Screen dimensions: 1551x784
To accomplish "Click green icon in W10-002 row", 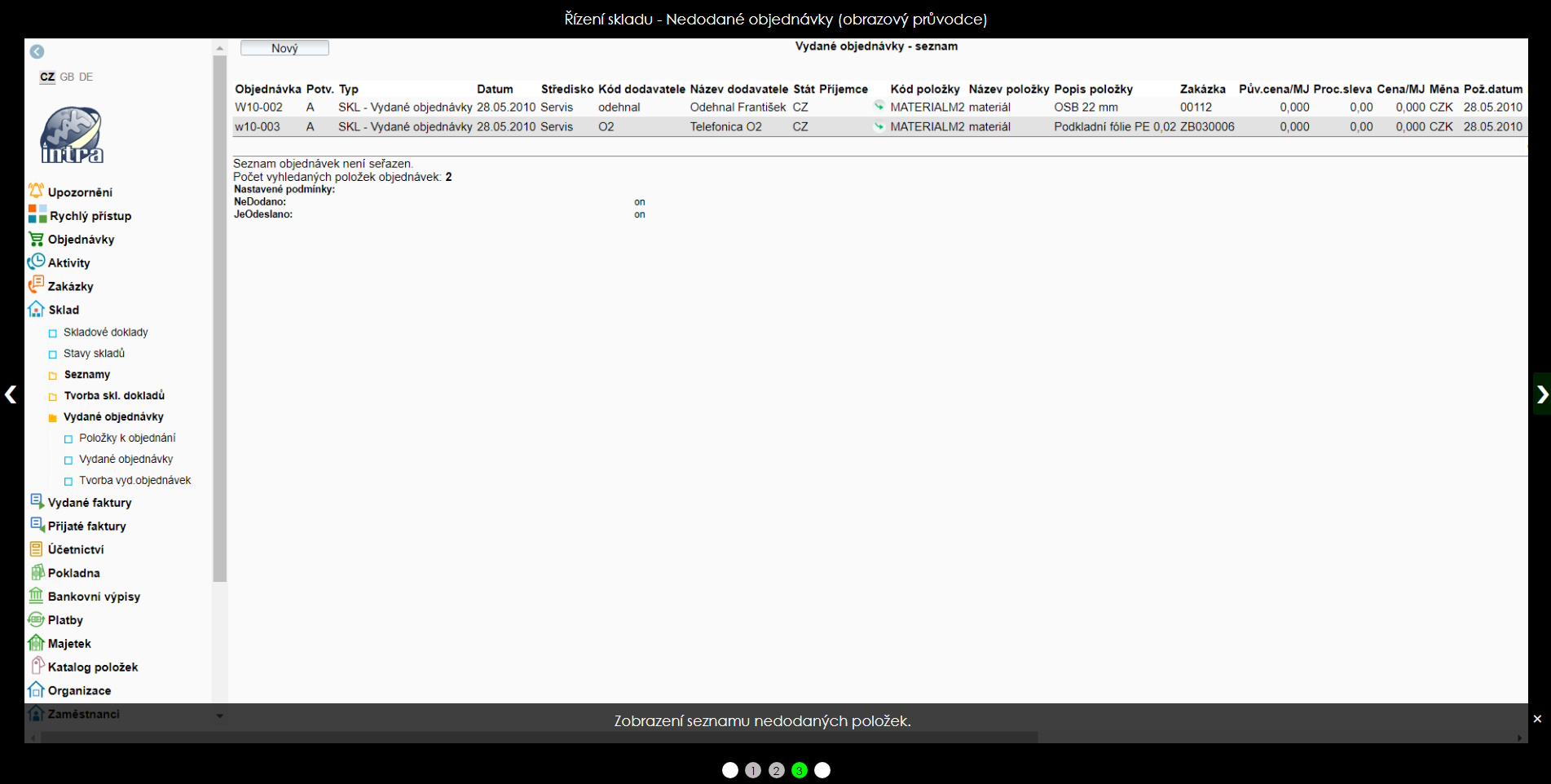I will coord(879,106).
